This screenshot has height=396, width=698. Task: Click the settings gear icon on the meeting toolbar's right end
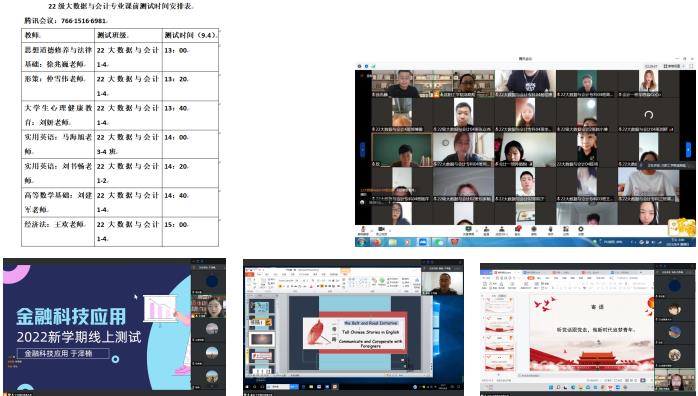tap(581, 230)
